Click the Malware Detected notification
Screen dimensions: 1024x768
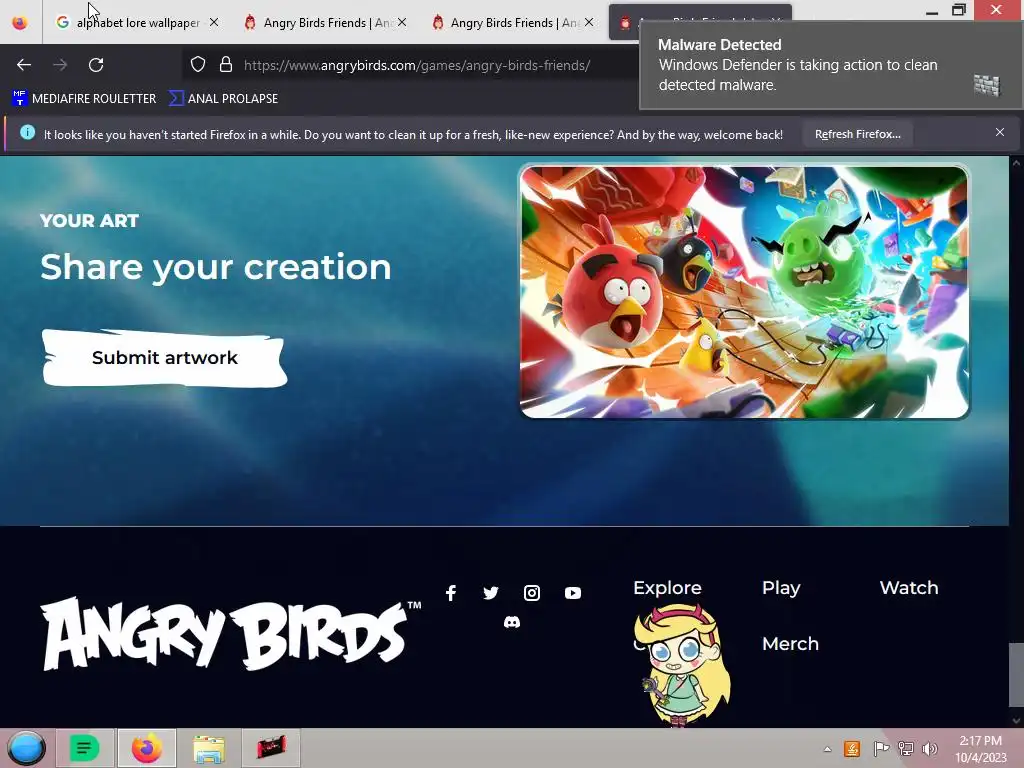830,65
